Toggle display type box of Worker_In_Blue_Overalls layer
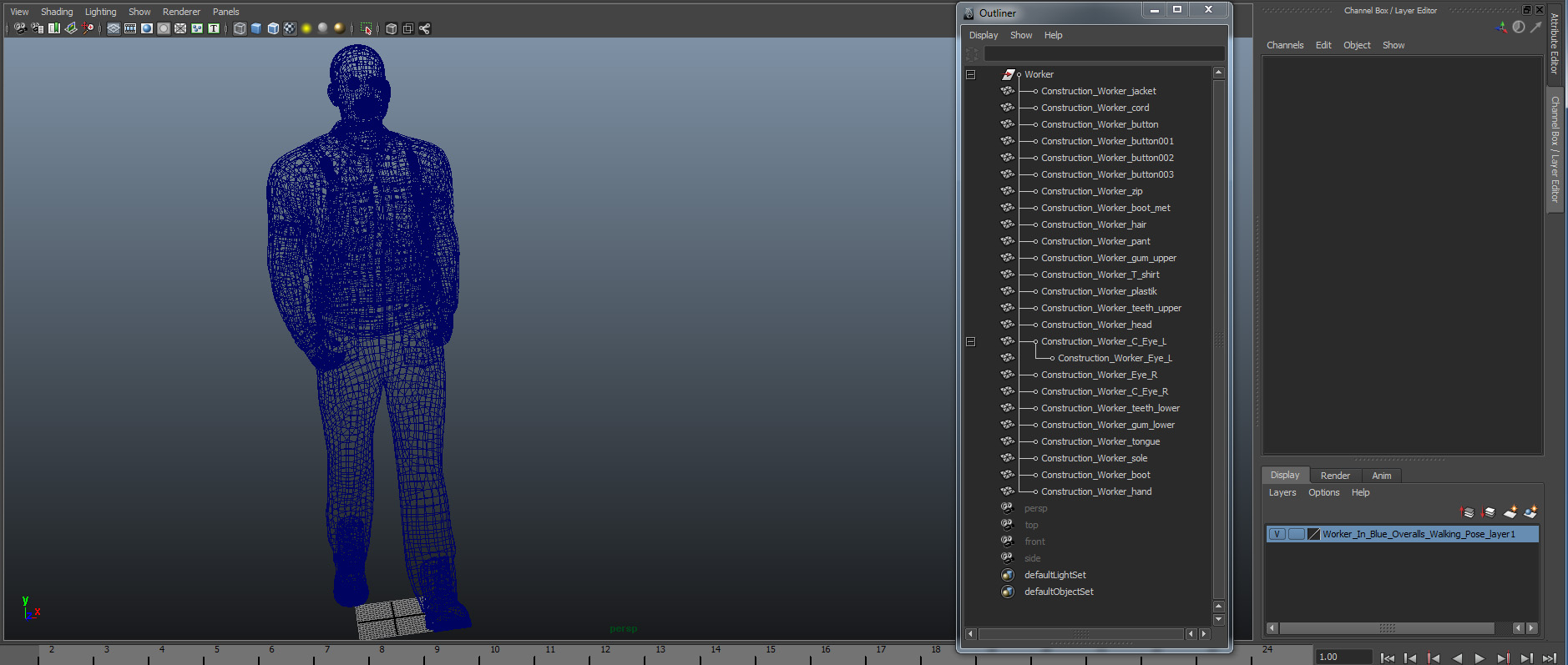 [x=1296, y=534]
